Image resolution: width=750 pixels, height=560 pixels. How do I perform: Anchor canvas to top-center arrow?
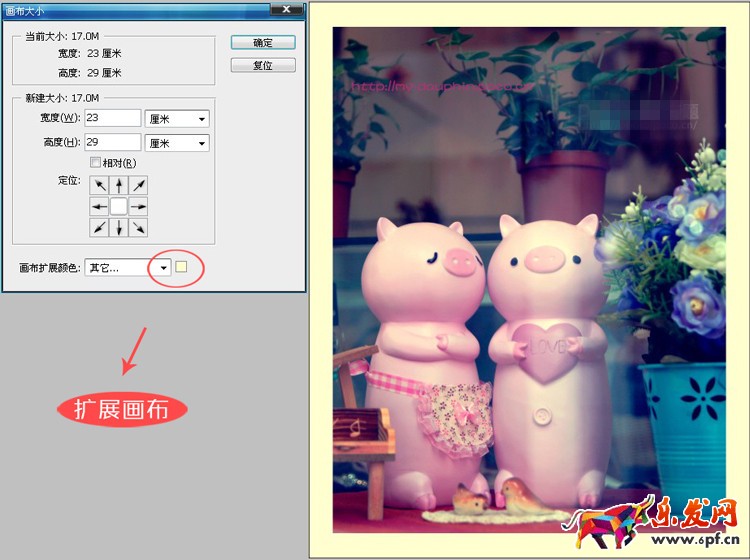(x=119, y=185)
